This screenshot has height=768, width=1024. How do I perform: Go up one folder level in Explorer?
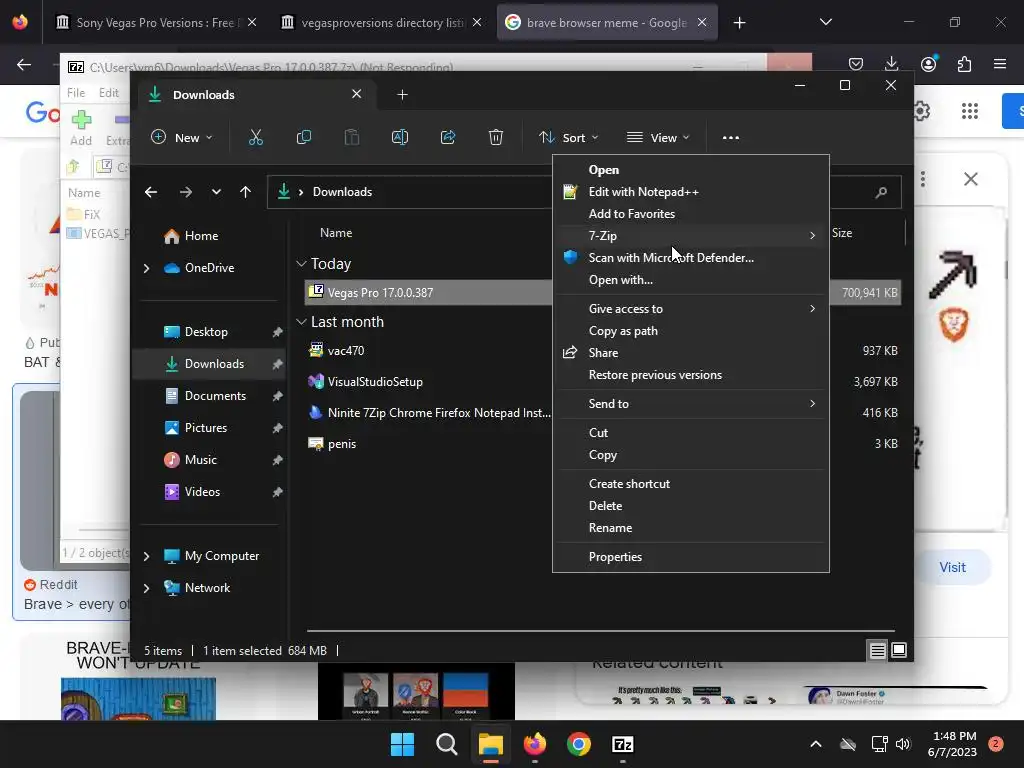pos(246,192)
